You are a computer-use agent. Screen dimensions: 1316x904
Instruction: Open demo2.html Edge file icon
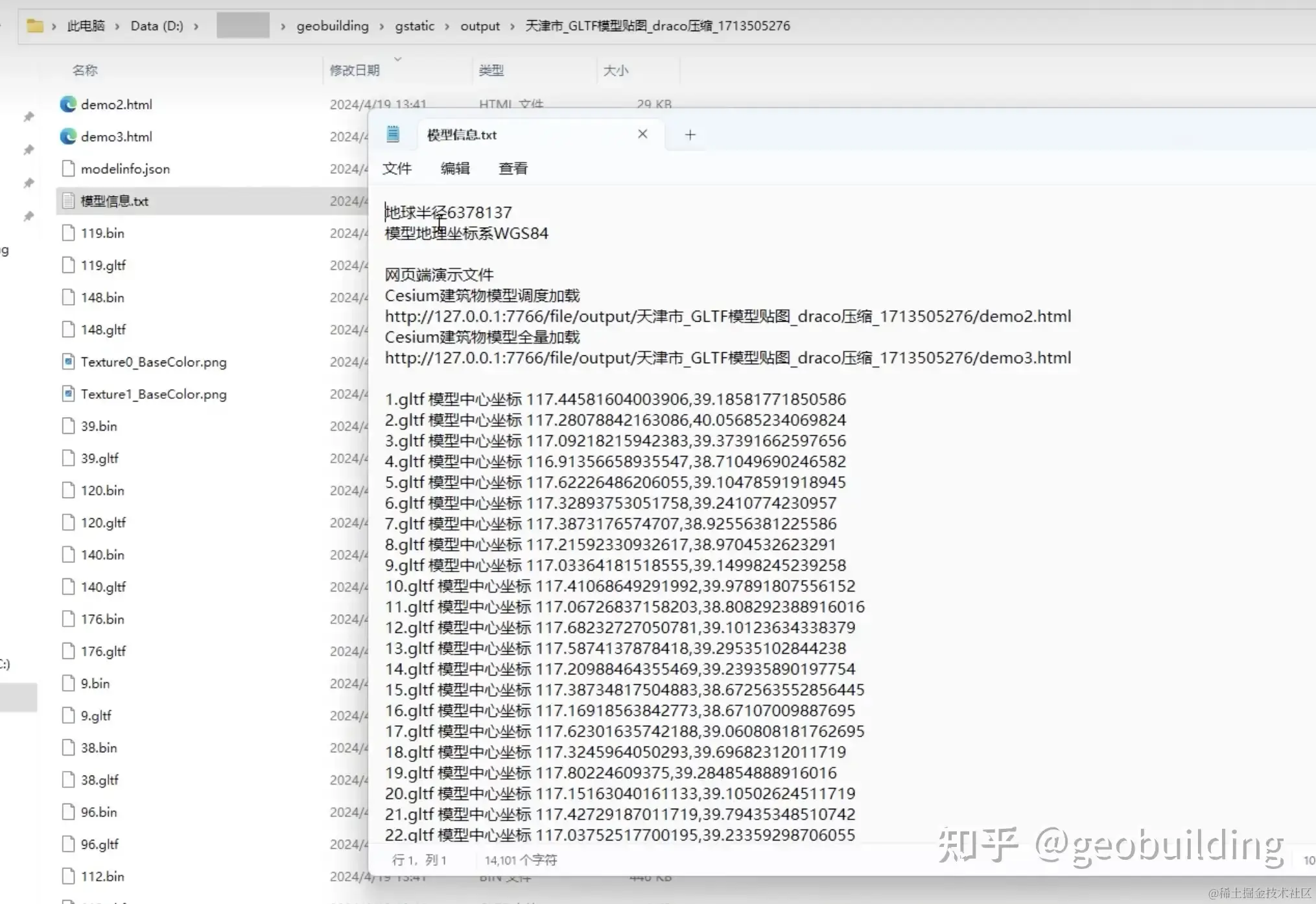(68, 104)
